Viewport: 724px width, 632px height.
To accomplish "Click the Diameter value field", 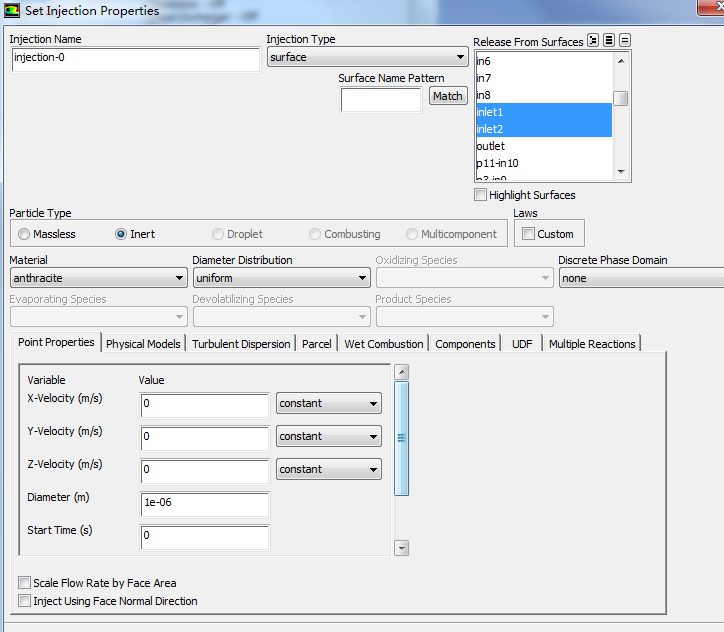I will 205,504.
